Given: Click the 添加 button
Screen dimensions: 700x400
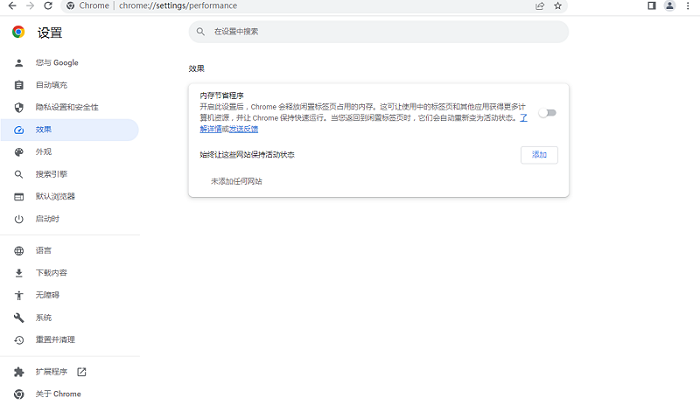Looking at the screenshot, I should pyautogui.click(x=539, y=155).
